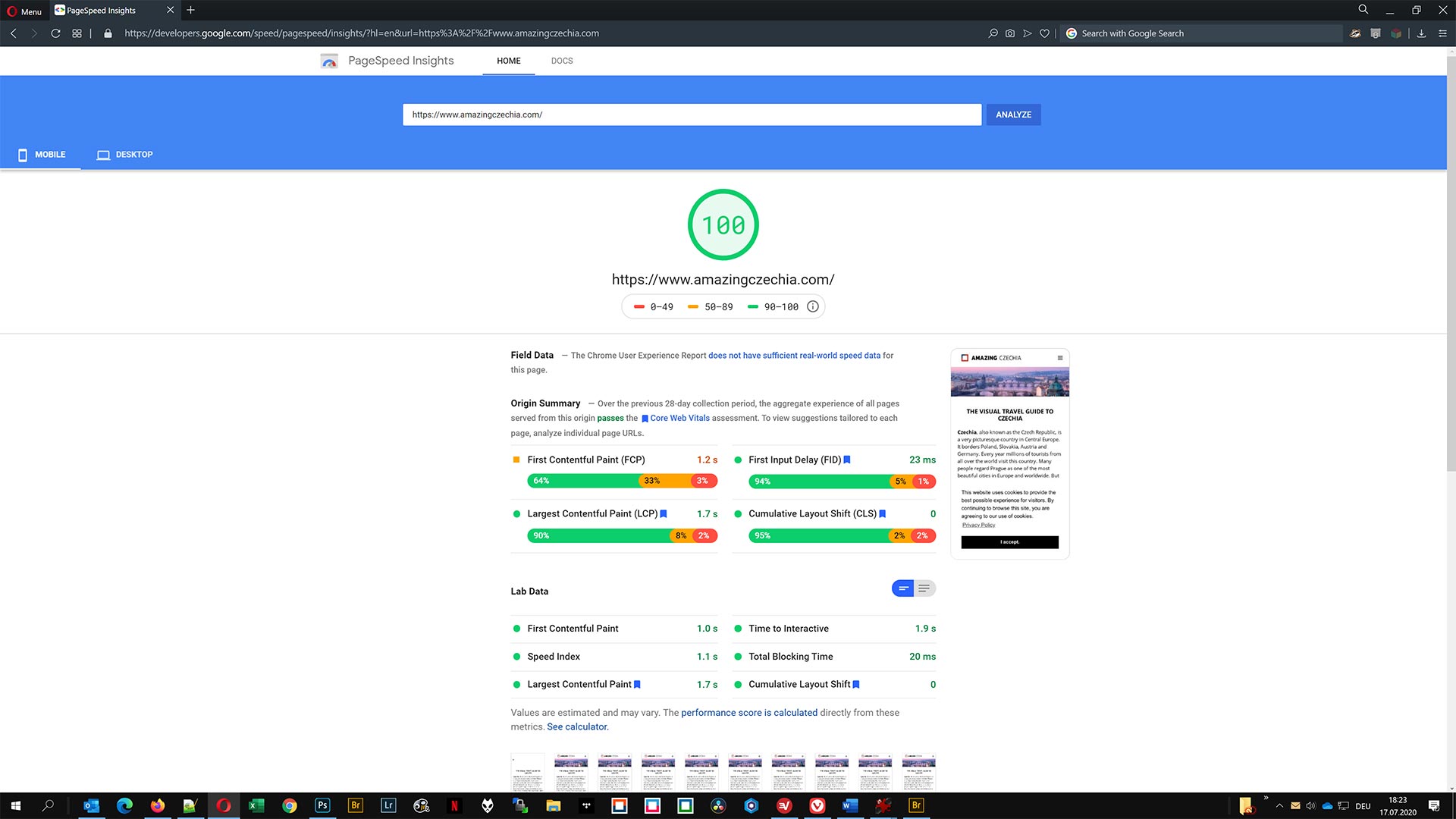Bookmark the page with the heart icon
This screenshot has height=819, width=1456.
1044,33
